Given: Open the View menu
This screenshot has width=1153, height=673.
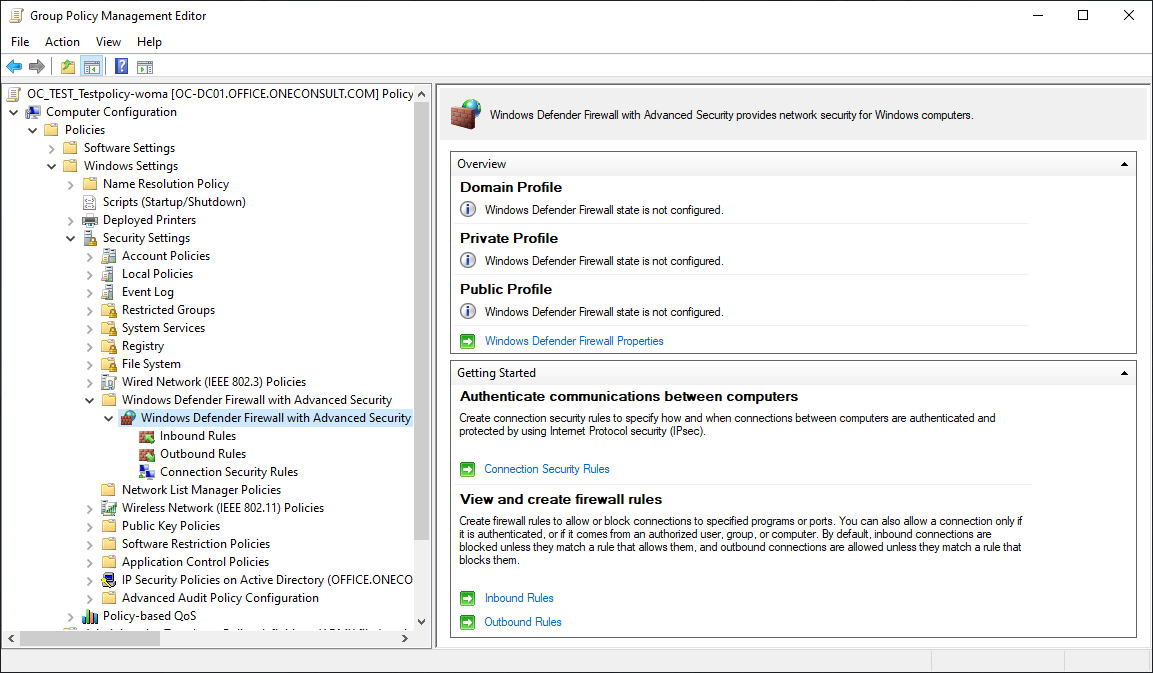Looking at the screenshot, I should [x=108, y=42].
